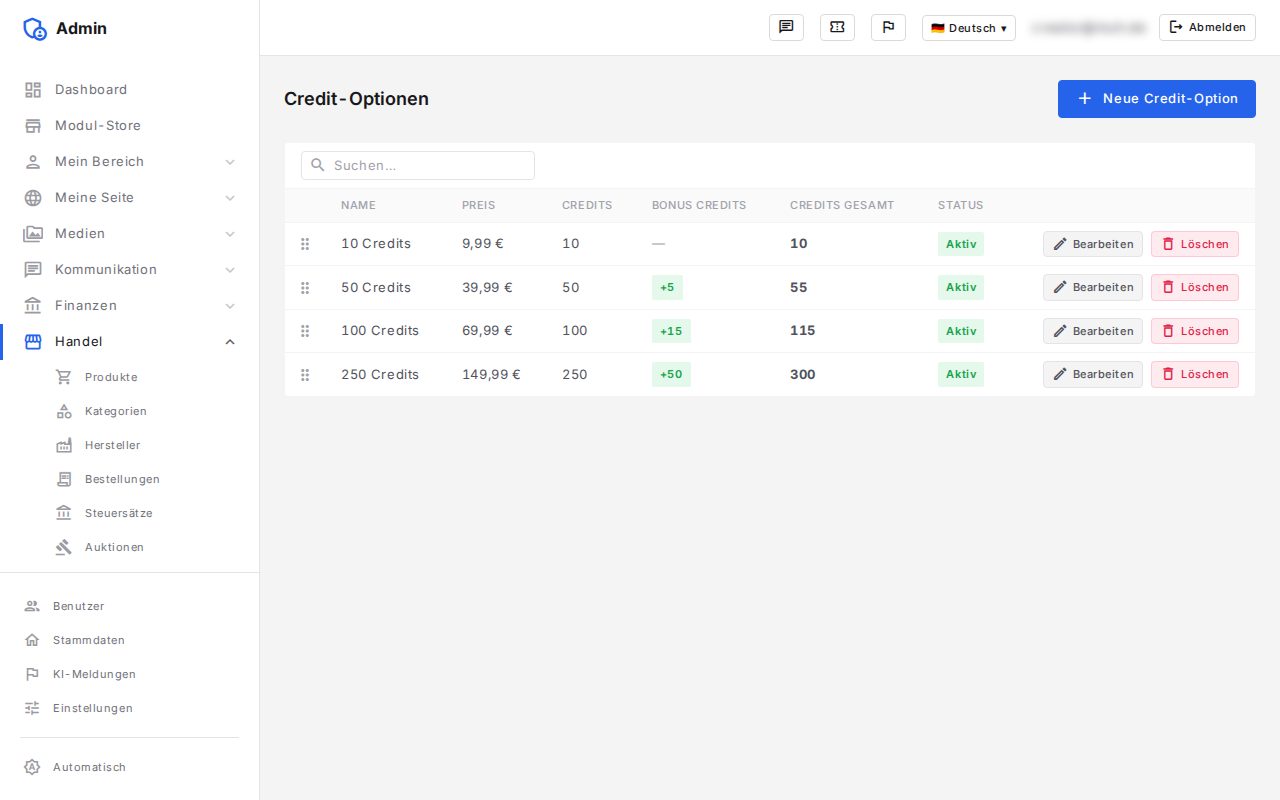Collapse the Handel menu

(129, 342)
